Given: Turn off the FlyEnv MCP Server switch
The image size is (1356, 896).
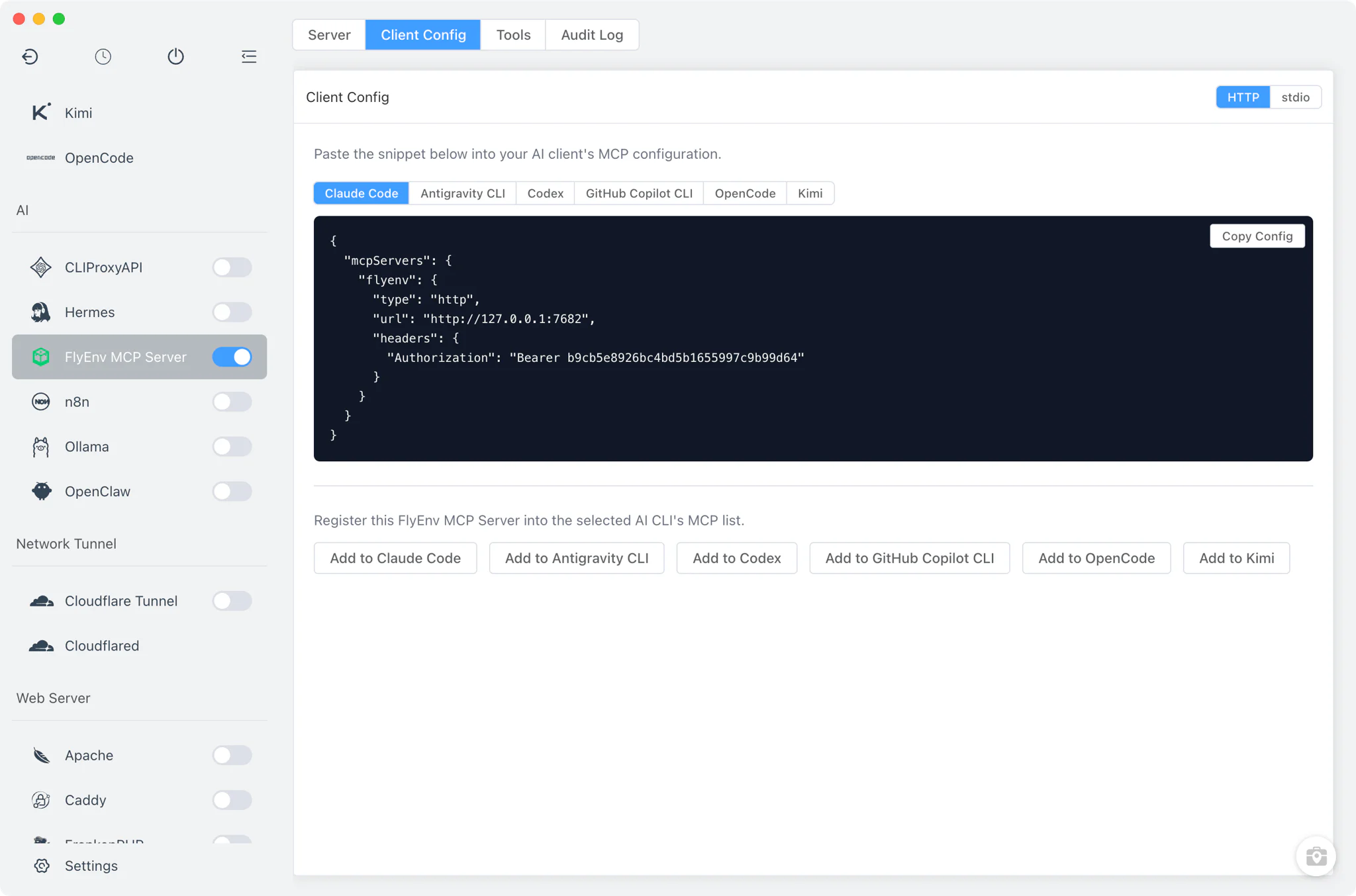Looking at the screenshot, I should tap(232, 357).
